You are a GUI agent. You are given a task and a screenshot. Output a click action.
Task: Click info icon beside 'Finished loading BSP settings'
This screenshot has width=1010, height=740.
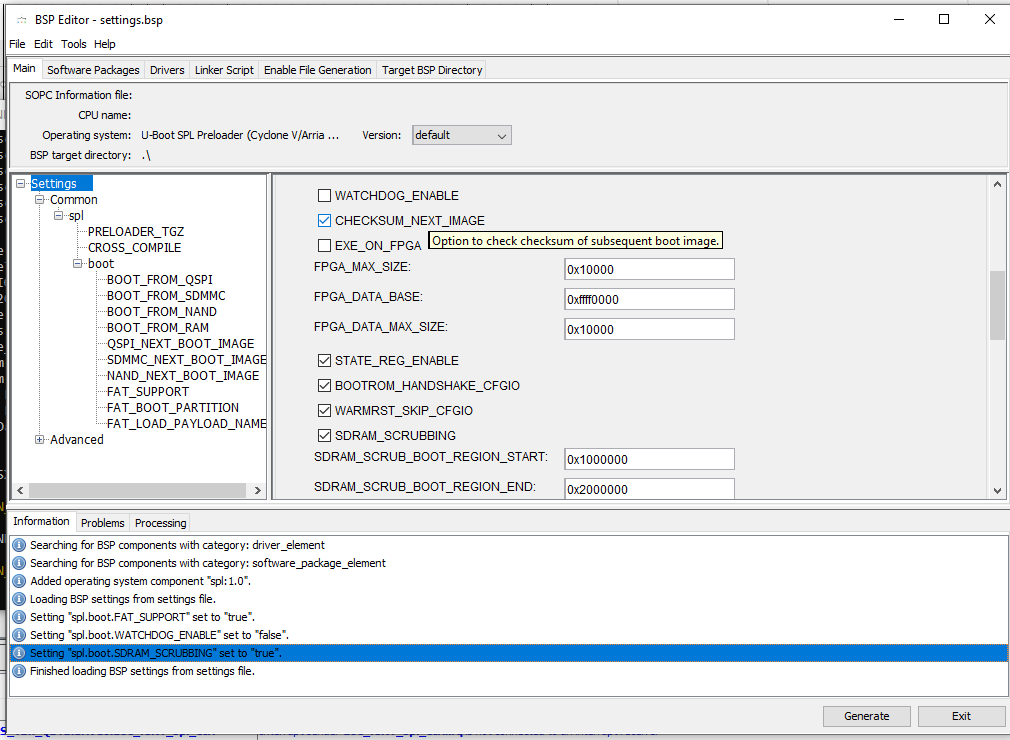tap(18, 671)
